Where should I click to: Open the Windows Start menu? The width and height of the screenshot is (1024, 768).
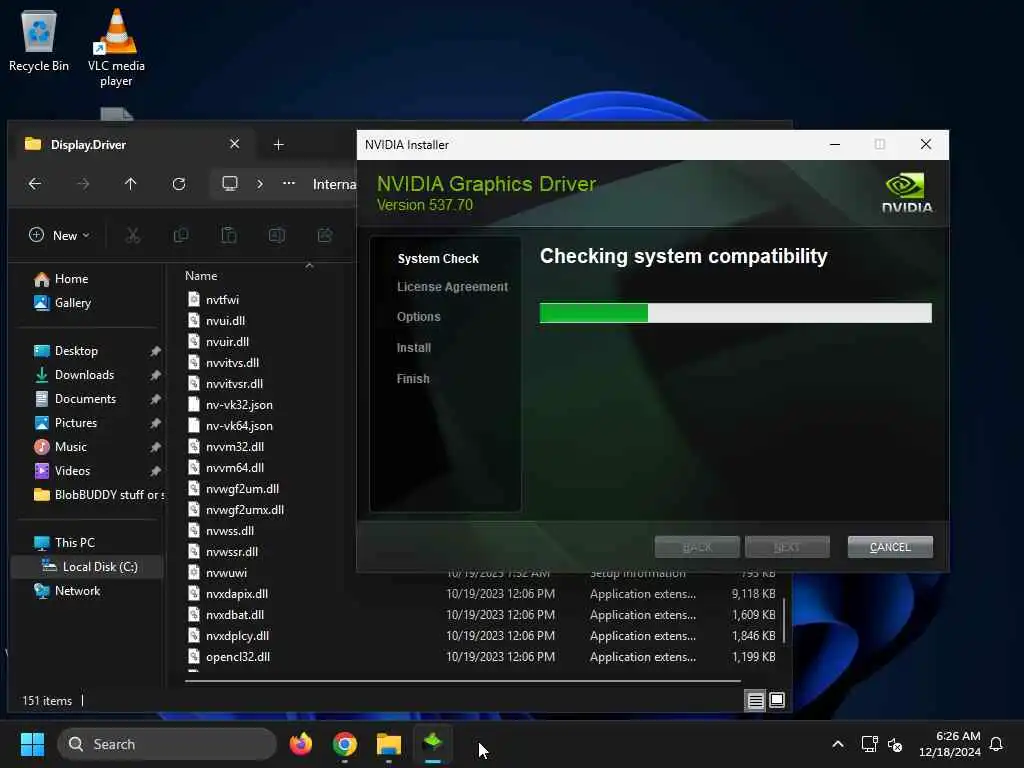pos(32,744)
